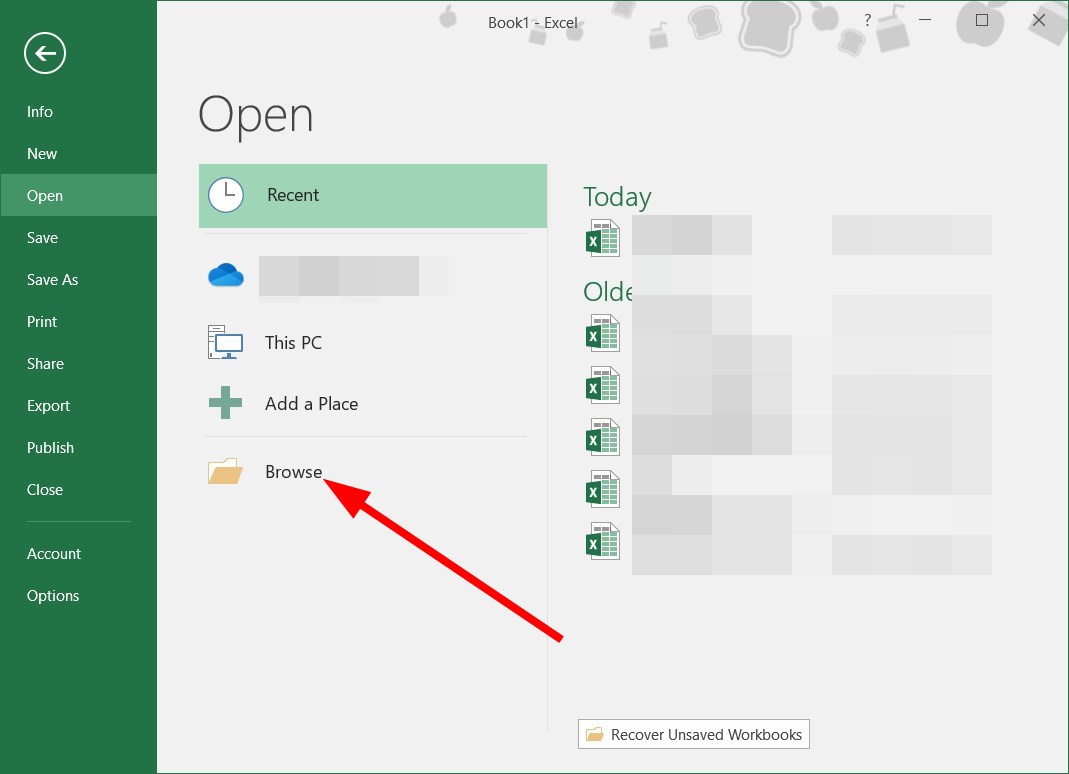Click the Add a Place plus icon
Viewport: 1069px width, 774px height.
tap(226, 403)
